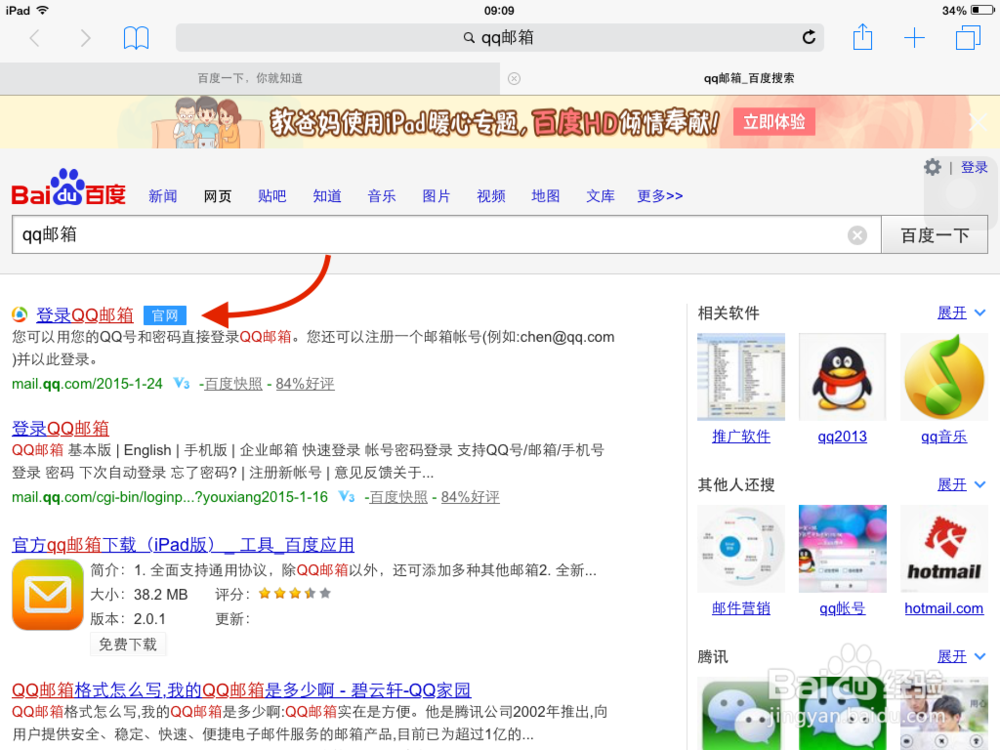Open 百度快照 for the cgi-bin/loginp result
The image size is (1000, 750).
click(399, 497)
